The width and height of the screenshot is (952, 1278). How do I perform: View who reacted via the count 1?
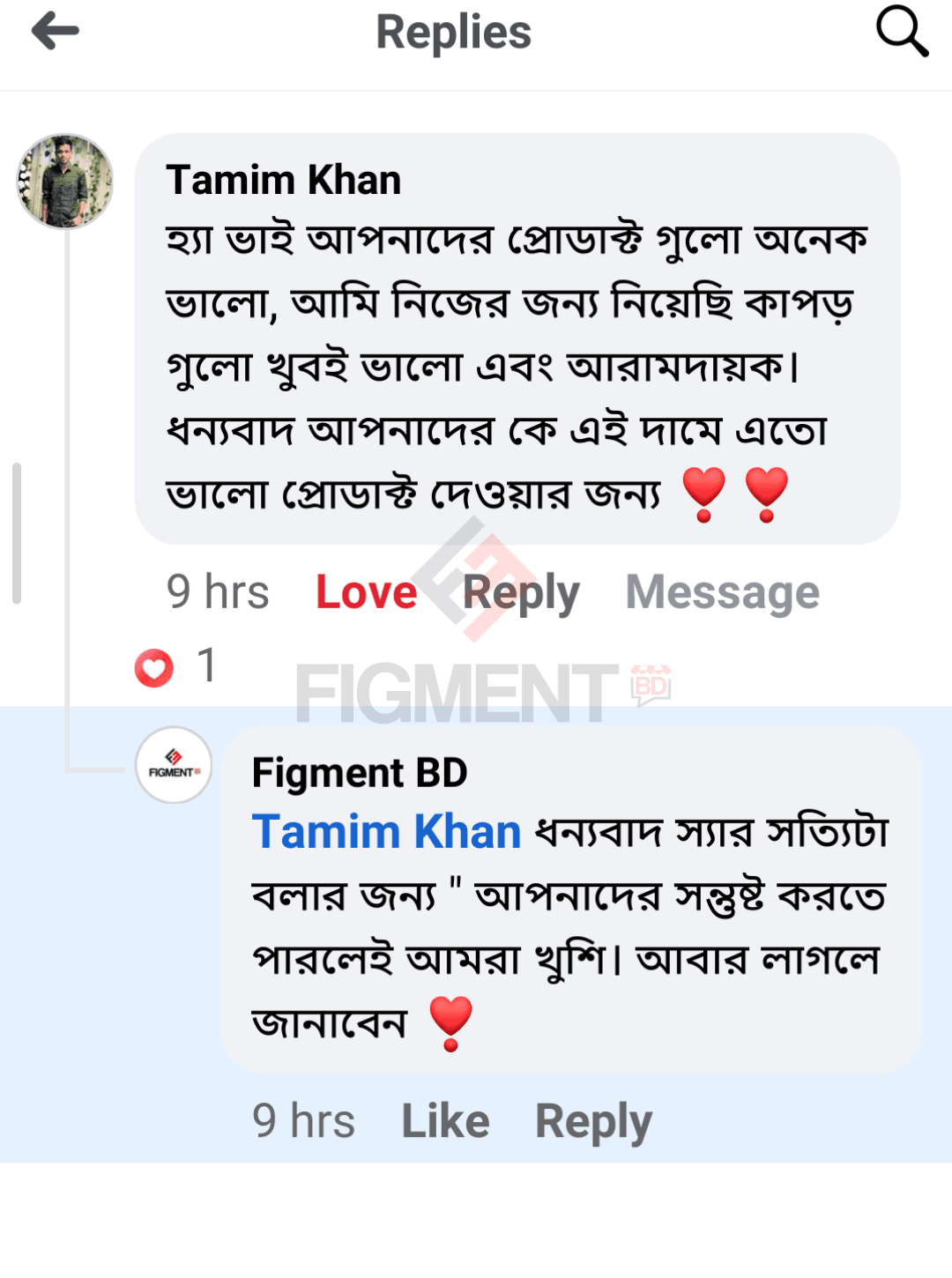[x=207, y=665]
